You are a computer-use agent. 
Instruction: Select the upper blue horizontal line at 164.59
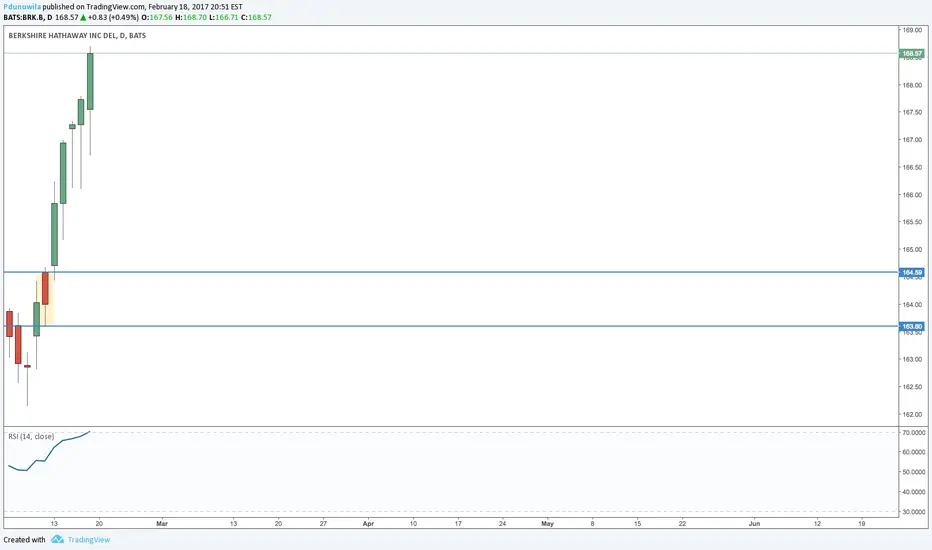point(451,272)
